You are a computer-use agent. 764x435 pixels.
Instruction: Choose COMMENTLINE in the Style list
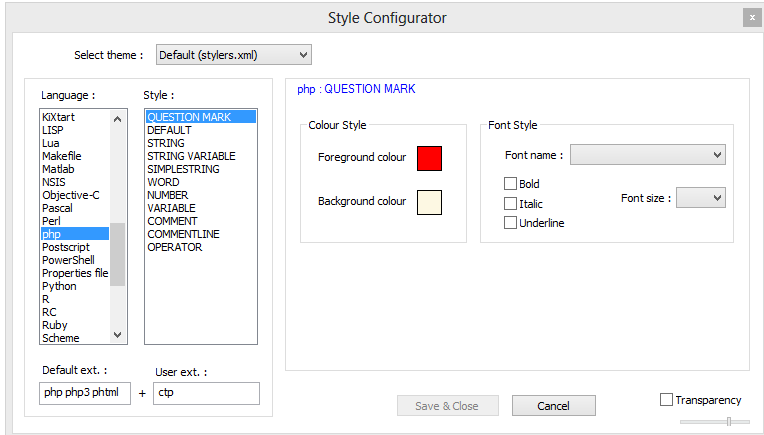click(x=183, y=234)
